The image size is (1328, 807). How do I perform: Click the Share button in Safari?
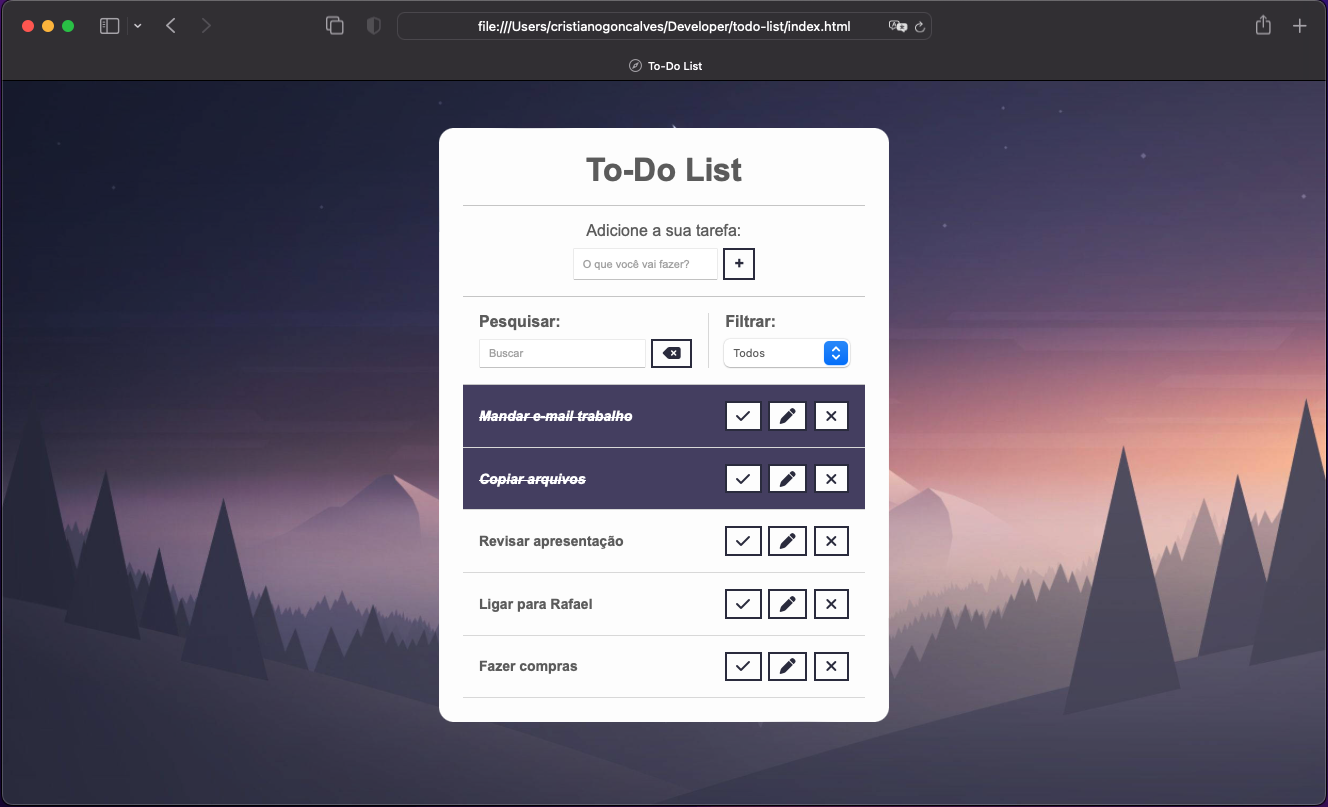click(1263, 26)
